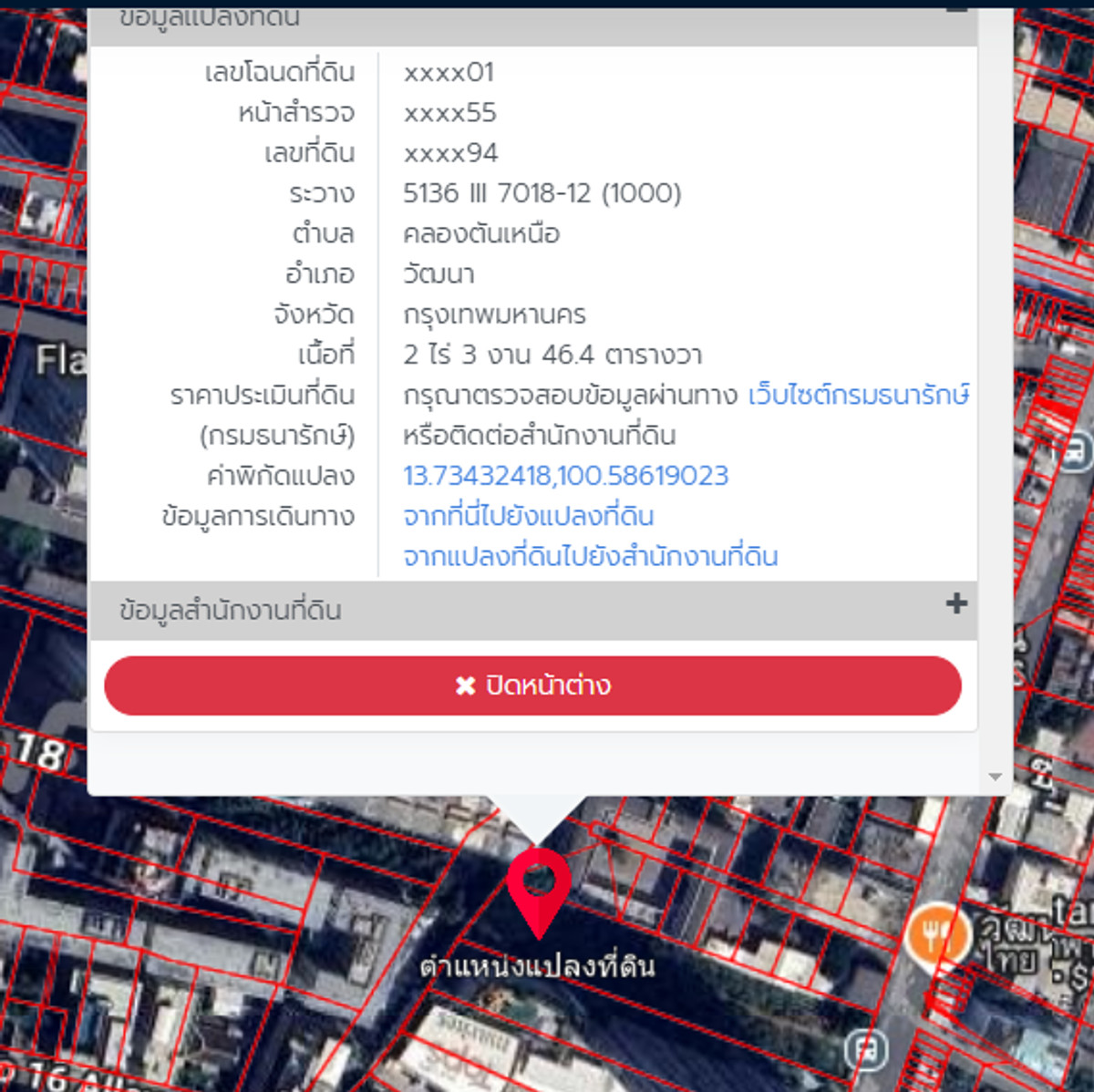Viewport: 1094px width, 1092px height.
Task: Click the ตำแหน่งแปลงที่ดิน marker label
Action: [x=537, y=966]
